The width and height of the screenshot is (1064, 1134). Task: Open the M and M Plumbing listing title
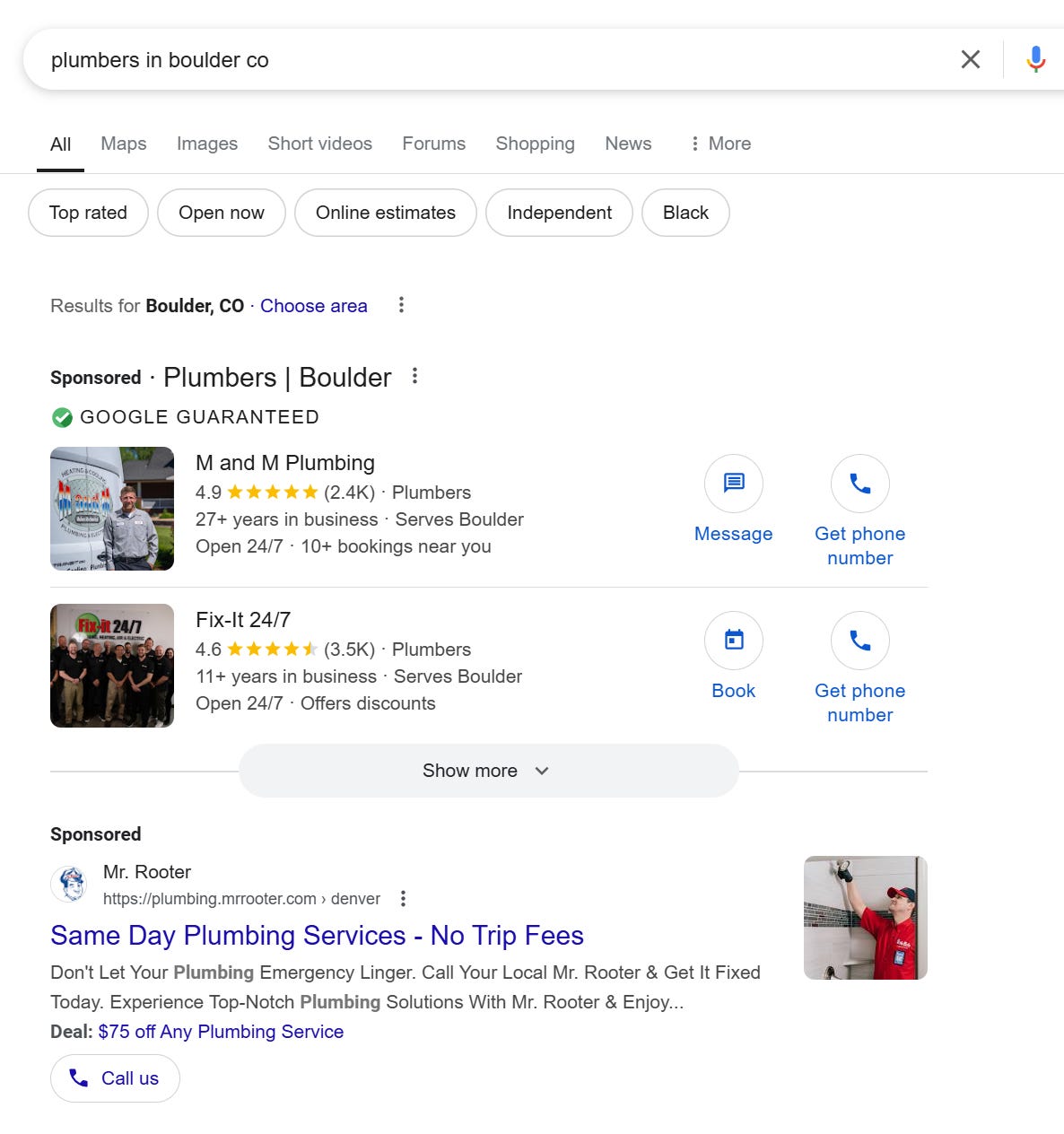pos(285,463)
